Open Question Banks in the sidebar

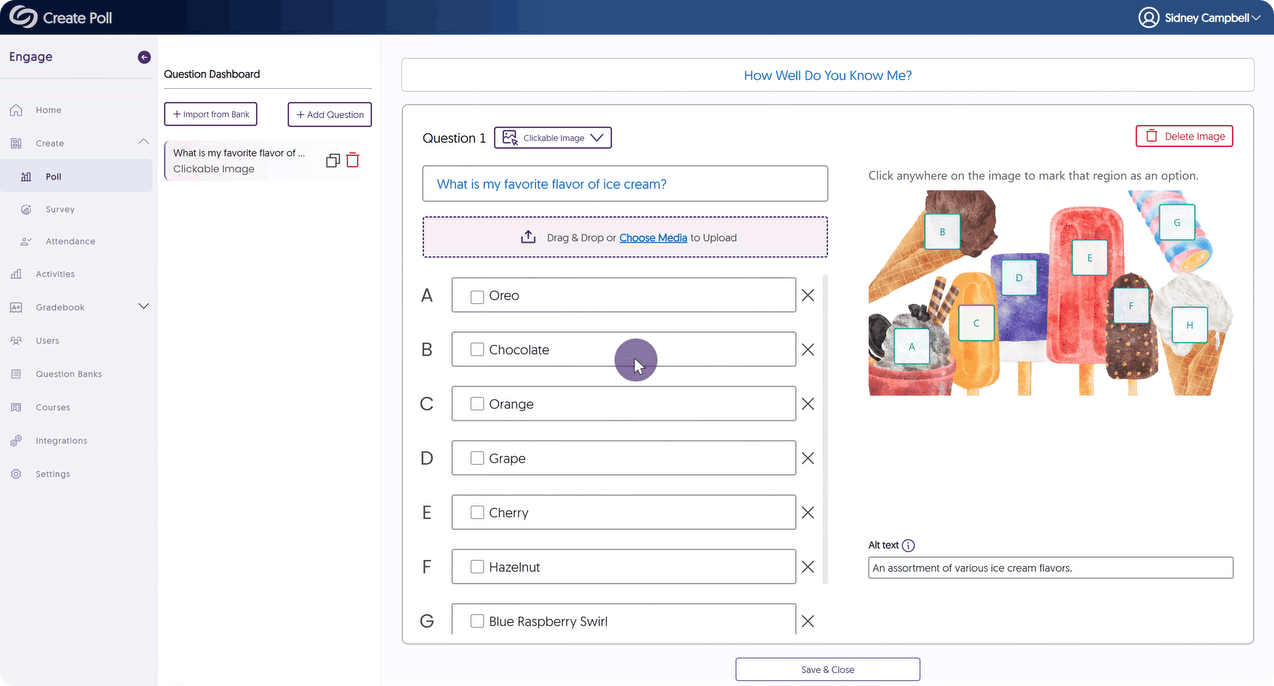(68, 374)
